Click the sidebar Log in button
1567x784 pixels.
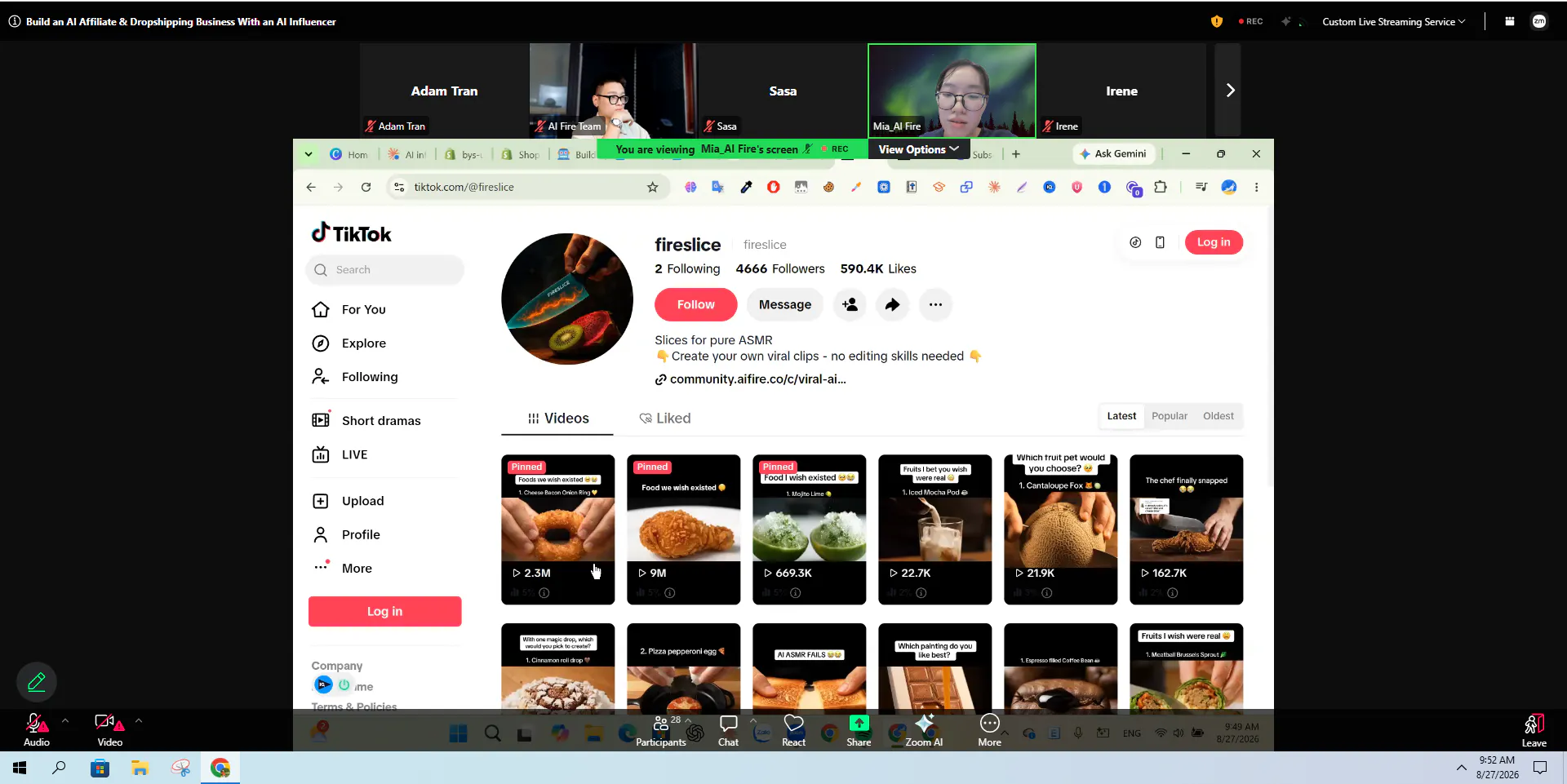(384, 612)
